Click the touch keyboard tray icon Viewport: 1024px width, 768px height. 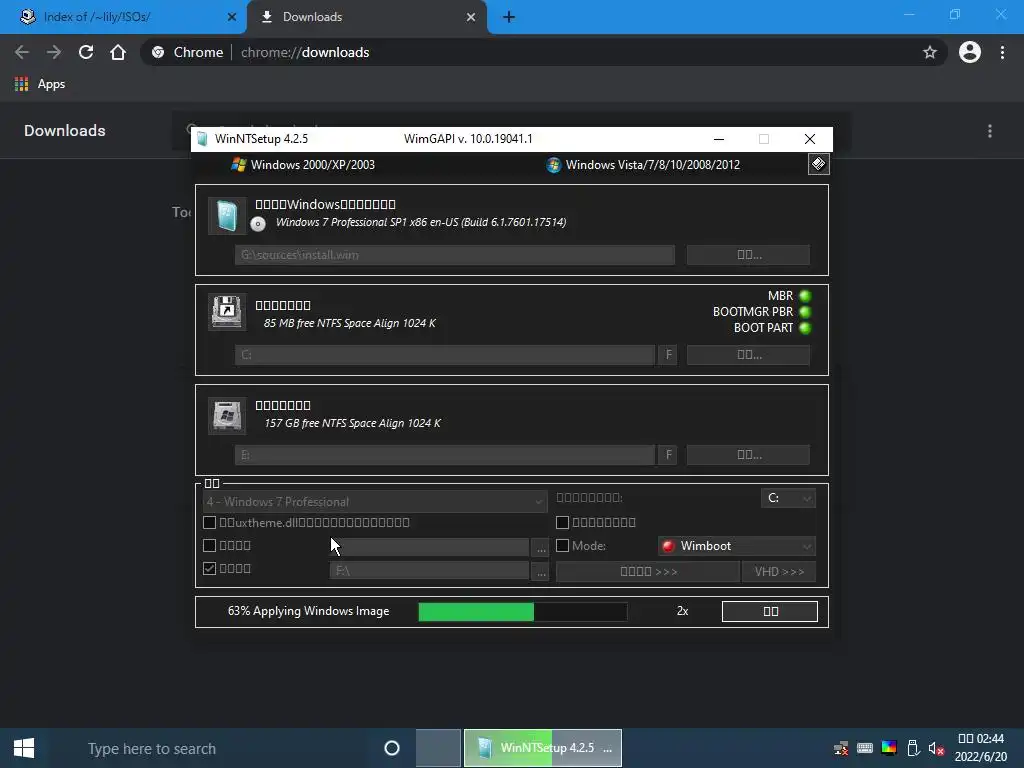click(x=865, y=748)
